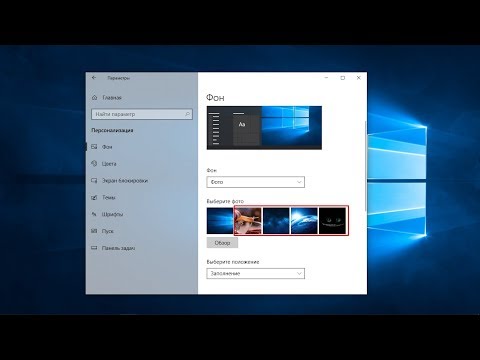Choose the Windows logo wallpaper thumbnail
This screenshot has height=360, width=480.
[220, 221]
